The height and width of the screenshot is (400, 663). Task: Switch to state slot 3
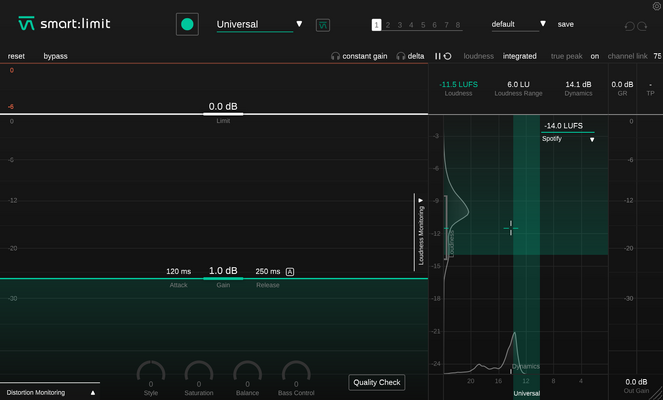click(x=400, y=25)
